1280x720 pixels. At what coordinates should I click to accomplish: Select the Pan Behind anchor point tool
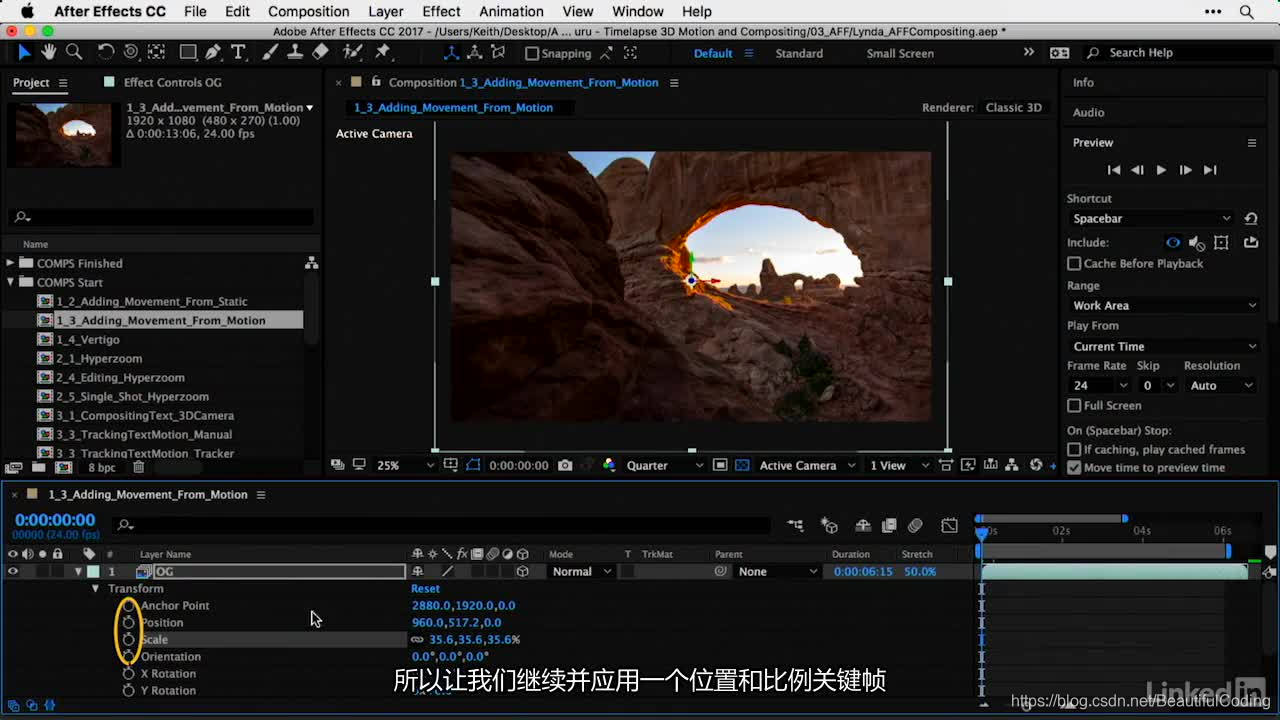point(157,52)
